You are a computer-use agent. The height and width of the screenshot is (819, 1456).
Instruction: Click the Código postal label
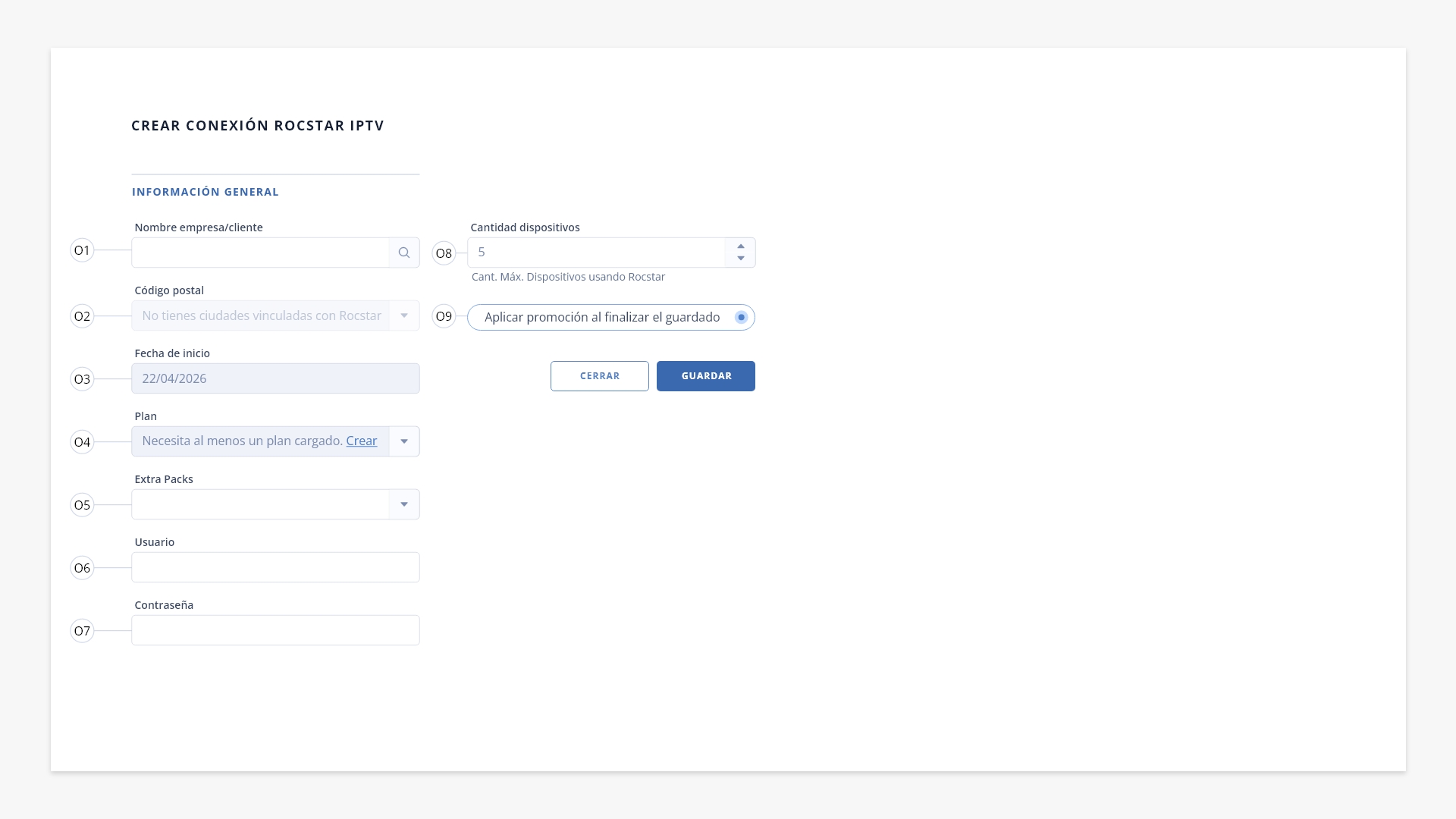(169, 290)
